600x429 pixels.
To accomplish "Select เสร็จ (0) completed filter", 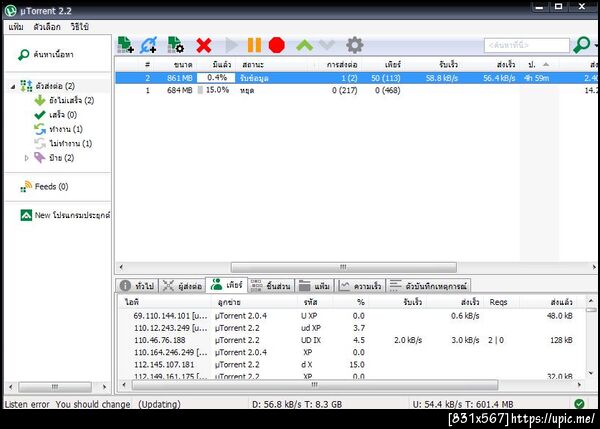I will [x=55, y=115].
